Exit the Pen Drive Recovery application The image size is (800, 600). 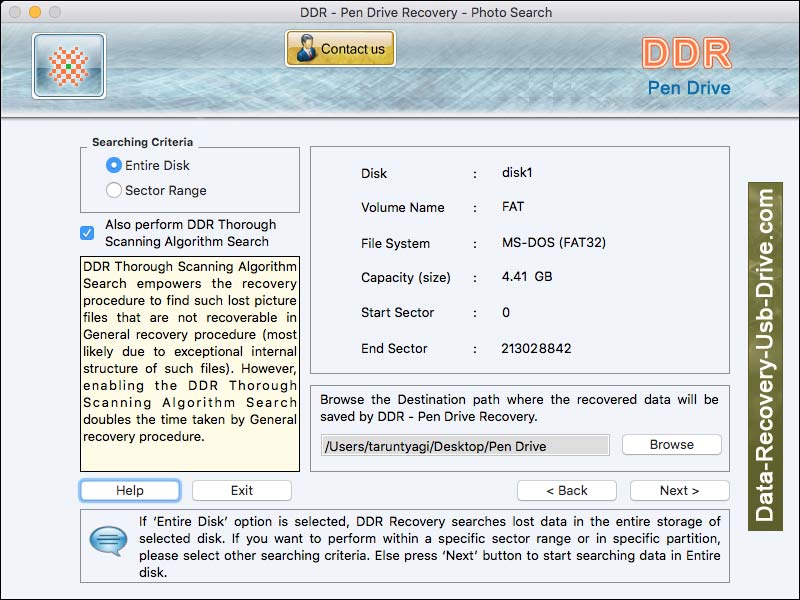click(241, 490)
